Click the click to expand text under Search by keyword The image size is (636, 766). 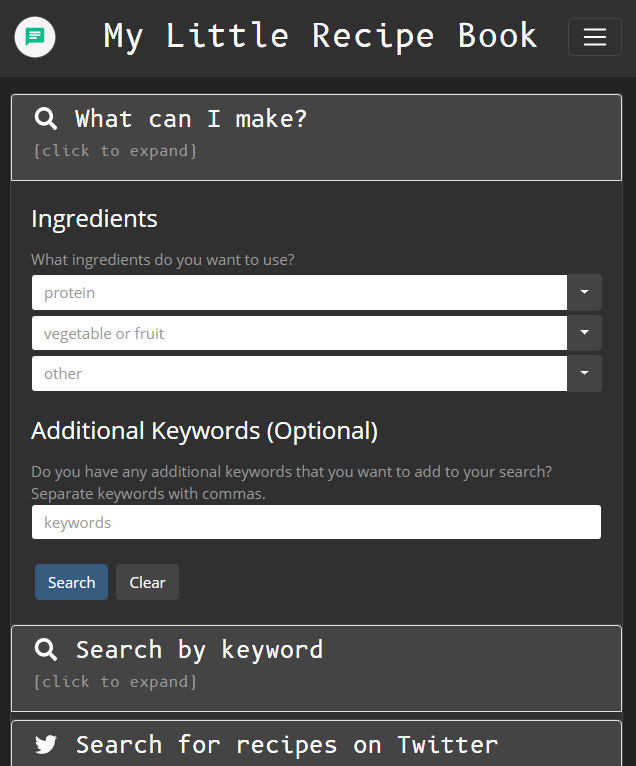pyautogui.click(x=115, y=681)
